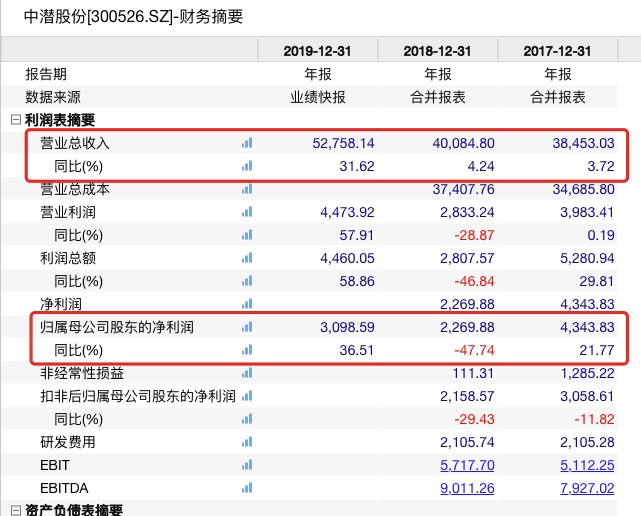Screen dimensions: 641x516
Task: Collapse the 利润表摘要 section
Action: click(x=16, y=120)
